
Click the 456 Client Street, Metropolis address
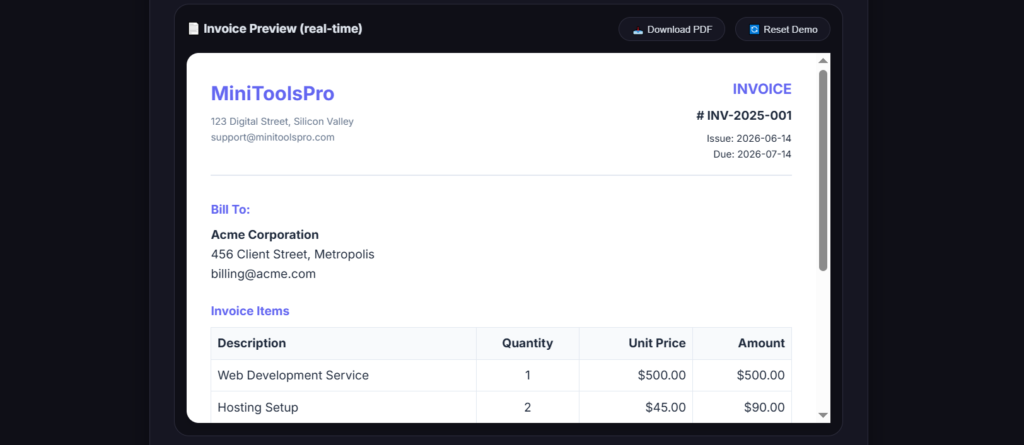point(293,254)
